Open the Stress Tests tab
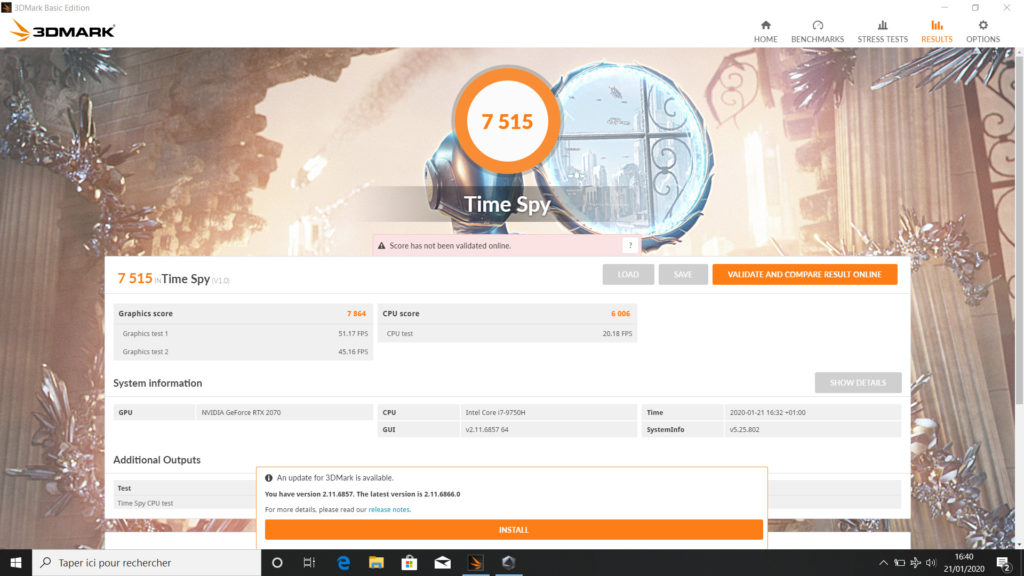1024x576 pixels. [882, 31]
